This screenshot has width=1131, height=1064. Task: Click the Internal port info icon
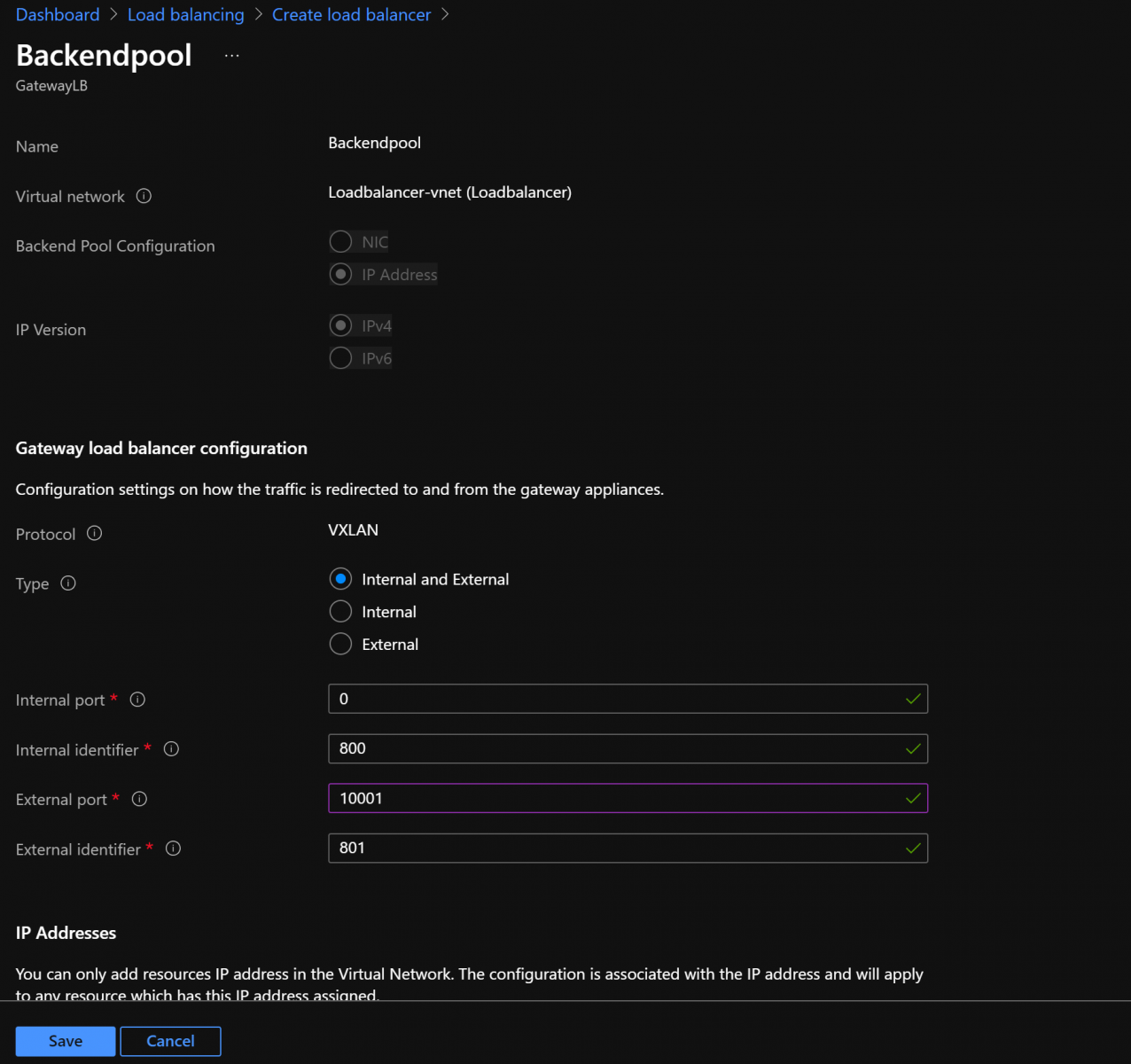pyautogui.click(x=137, y=700)
